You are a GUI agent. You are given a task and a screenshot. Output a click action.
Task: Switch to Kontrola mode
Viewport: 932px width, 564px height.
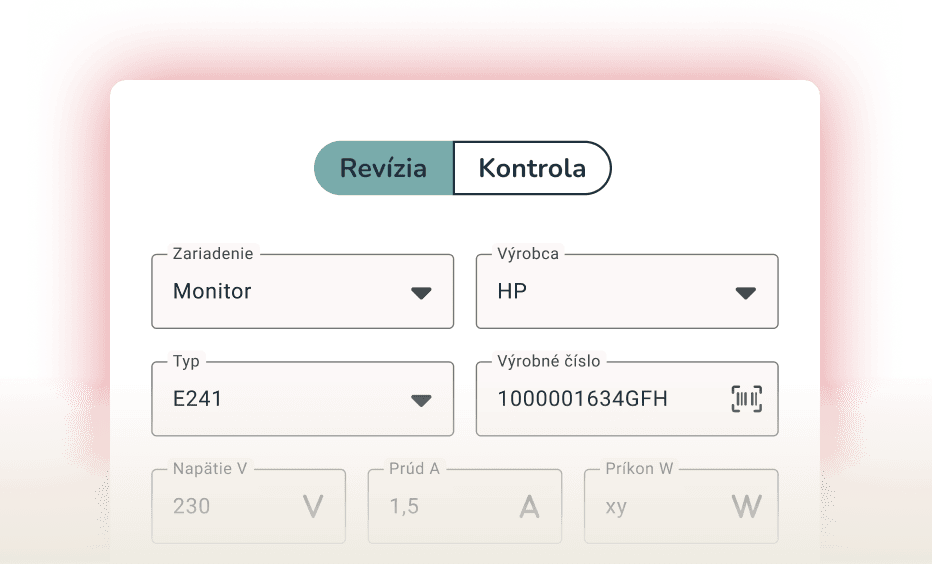(x=532, y=168)
